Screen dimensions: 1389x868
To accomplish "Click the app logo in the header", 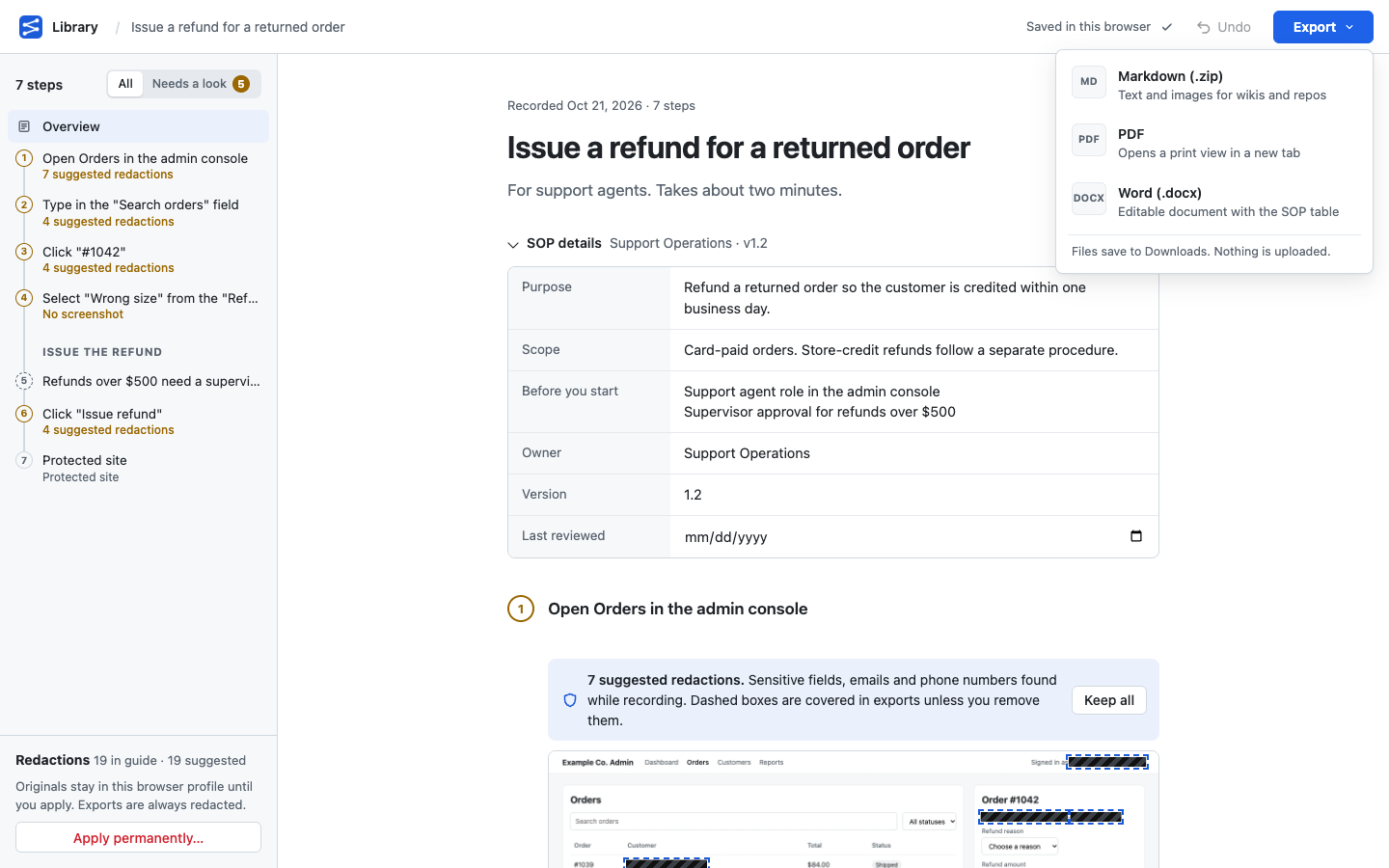I will click(31, 27).
